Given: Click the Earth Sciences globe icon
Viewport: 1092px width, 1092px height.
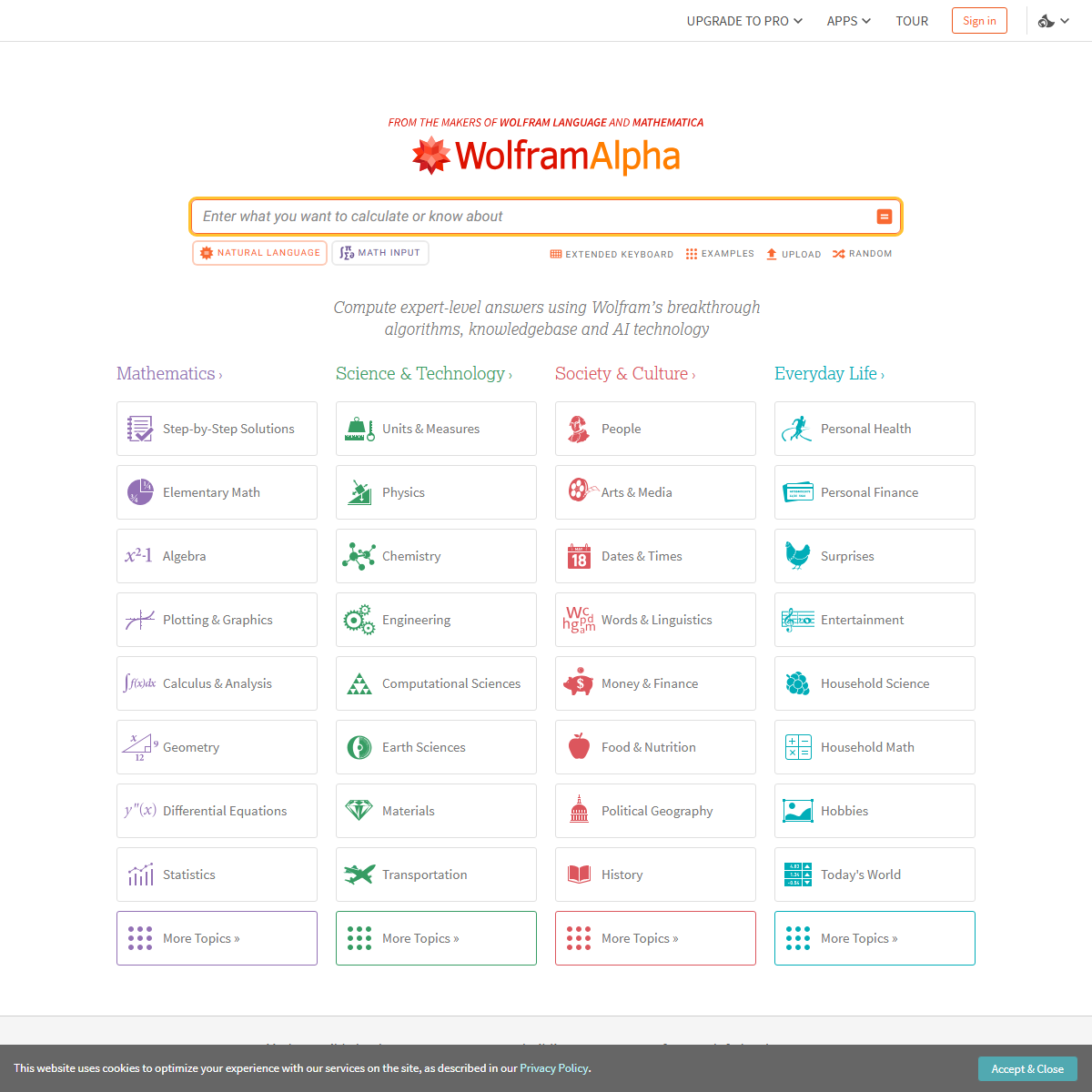Looking at the screenshot, I should 359,747.
